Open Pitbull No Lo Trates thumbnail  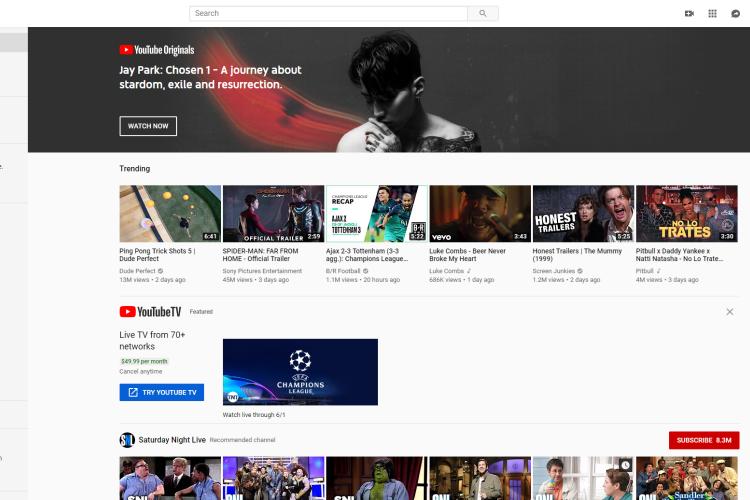pos(687,213)
